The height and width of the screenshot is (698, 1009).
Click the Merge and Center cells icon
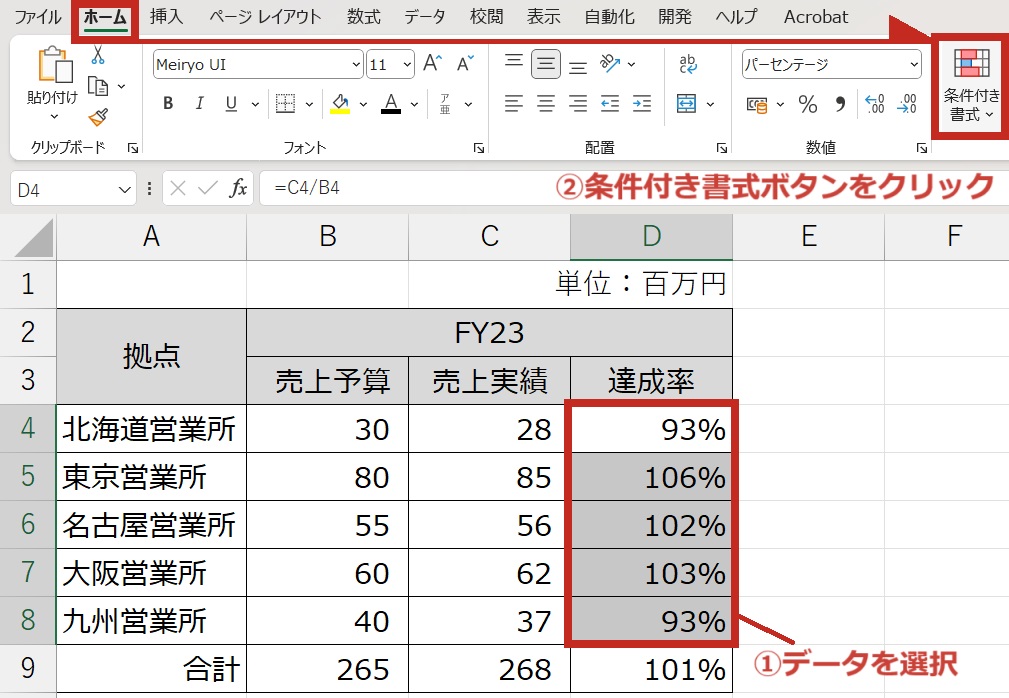tap(686, 104)
